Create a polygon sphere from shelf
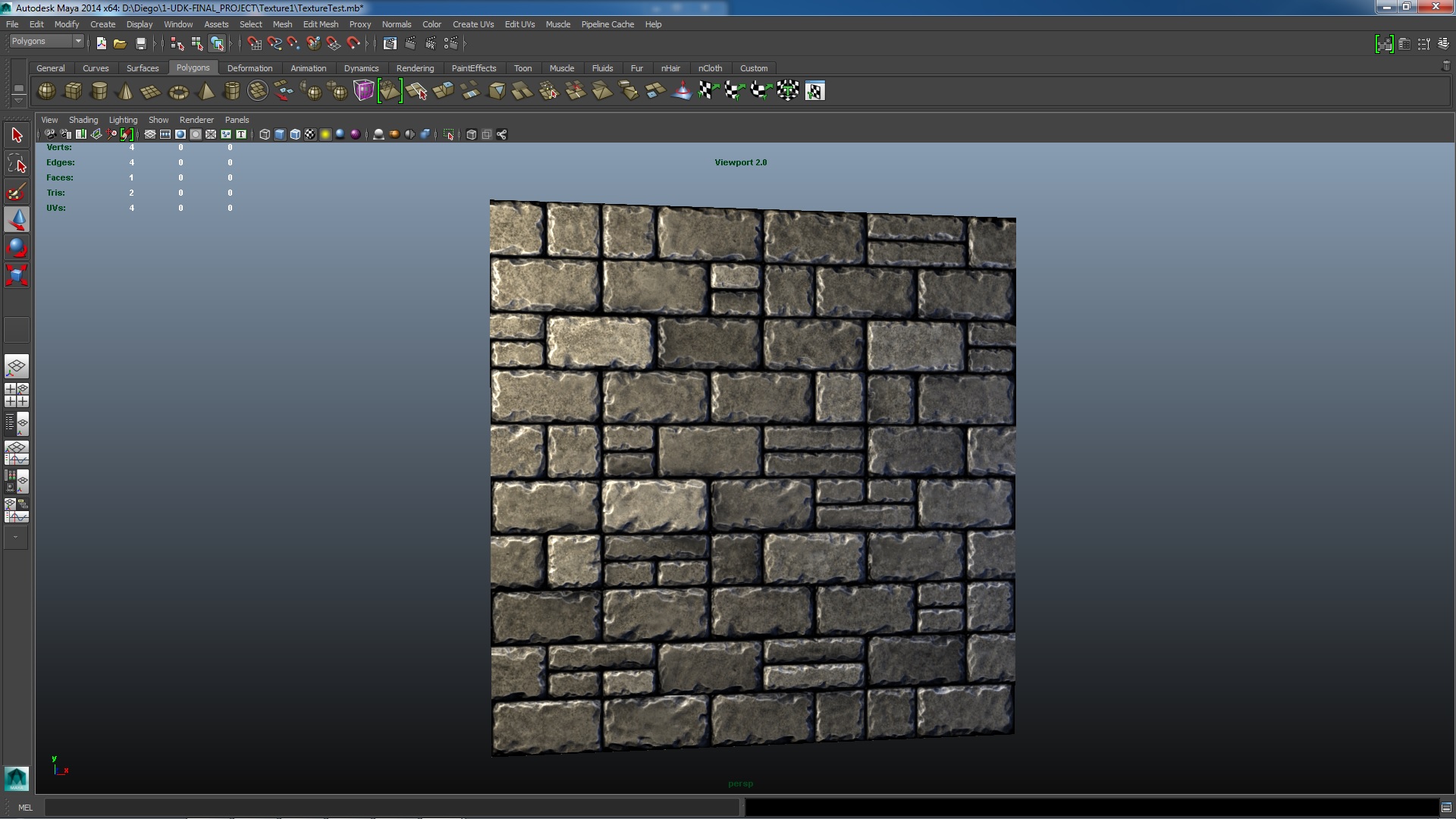Viewport: 1456px width, 819px height. [x=46, y=91]
